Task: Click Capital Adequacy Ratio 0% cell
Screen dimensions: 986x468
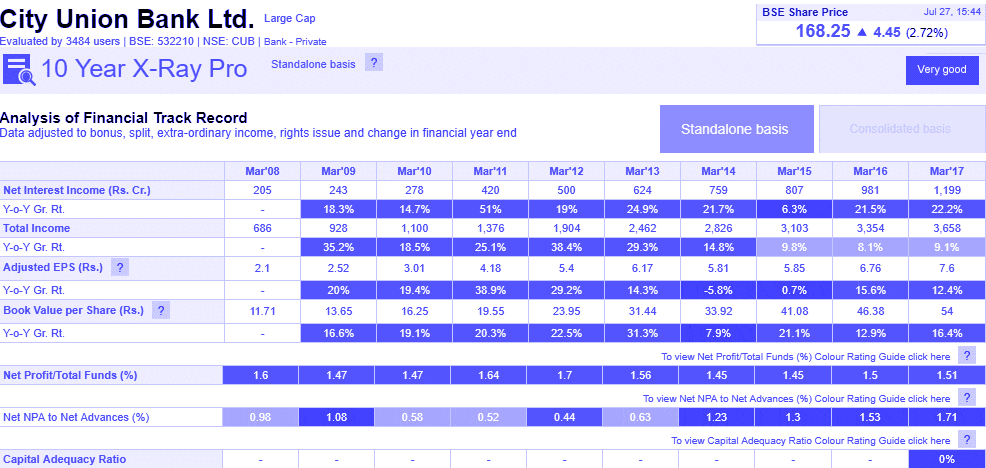Action: [x=946, y=459]
